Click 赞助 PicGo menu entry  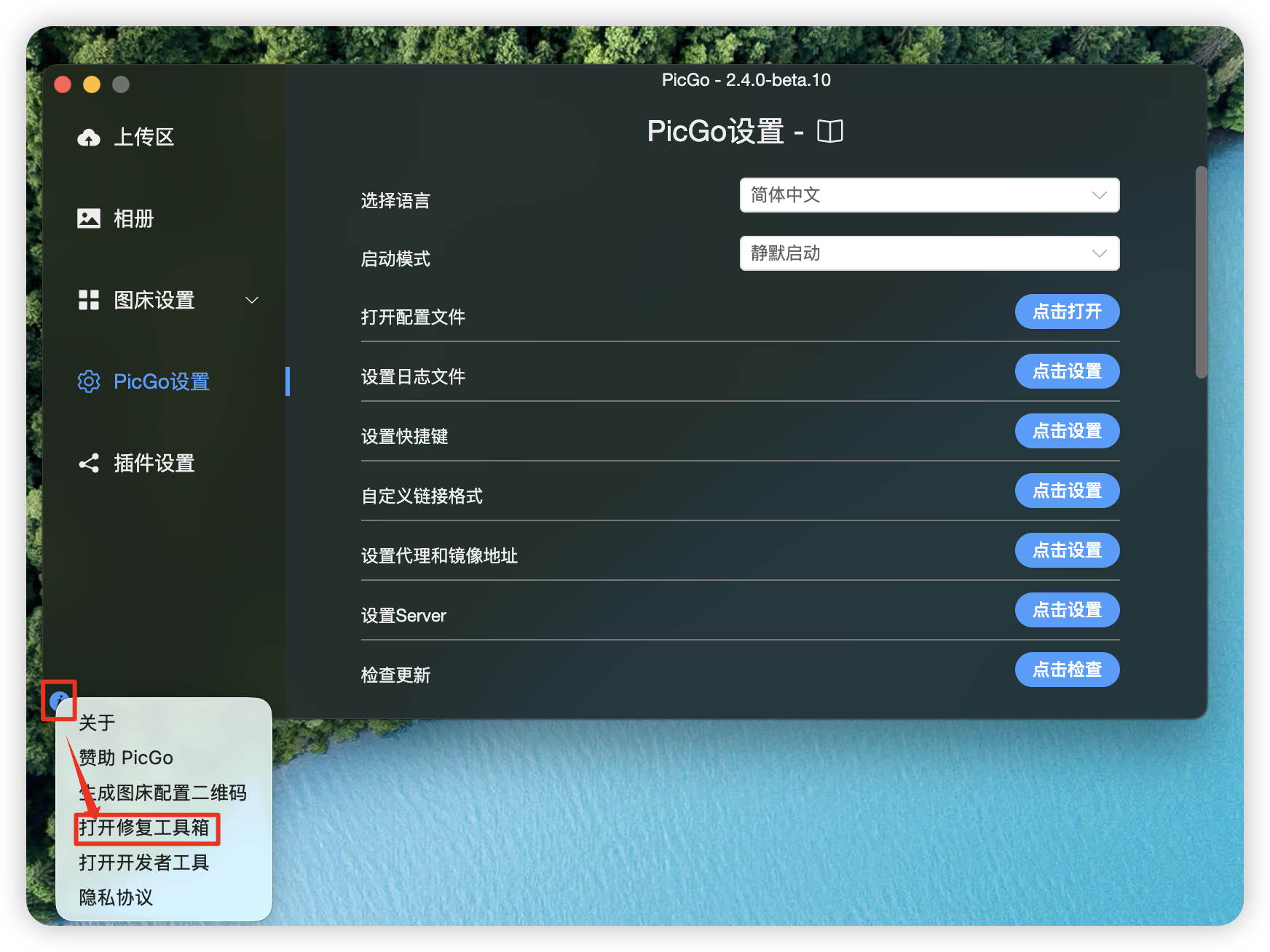coord(126,758)
